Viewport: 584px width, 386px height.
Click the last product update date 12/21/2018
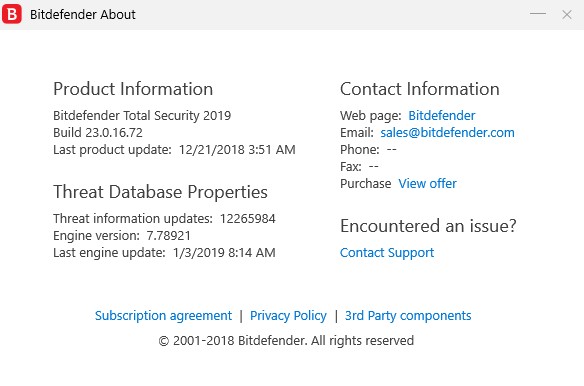(211, 150)
